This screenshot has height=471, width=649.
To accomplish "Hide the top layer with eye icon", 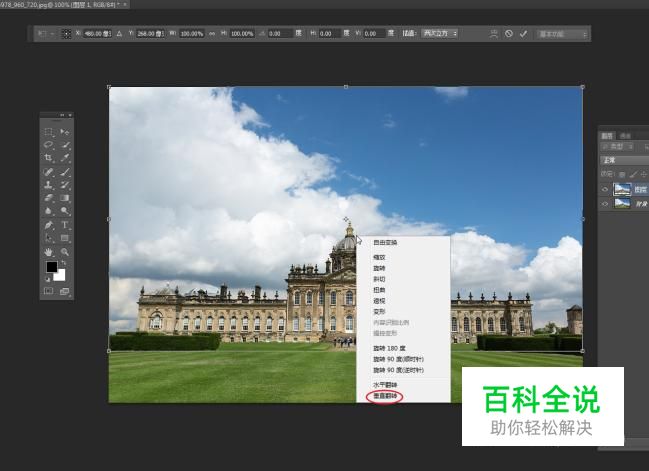I will (605, 190).
